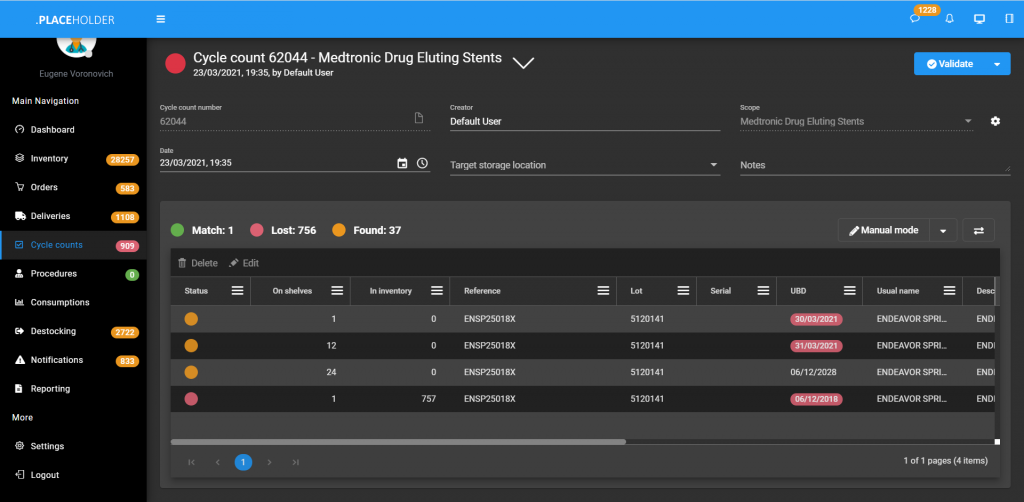Go to Inventory in the sidebar

pos(49,158)
